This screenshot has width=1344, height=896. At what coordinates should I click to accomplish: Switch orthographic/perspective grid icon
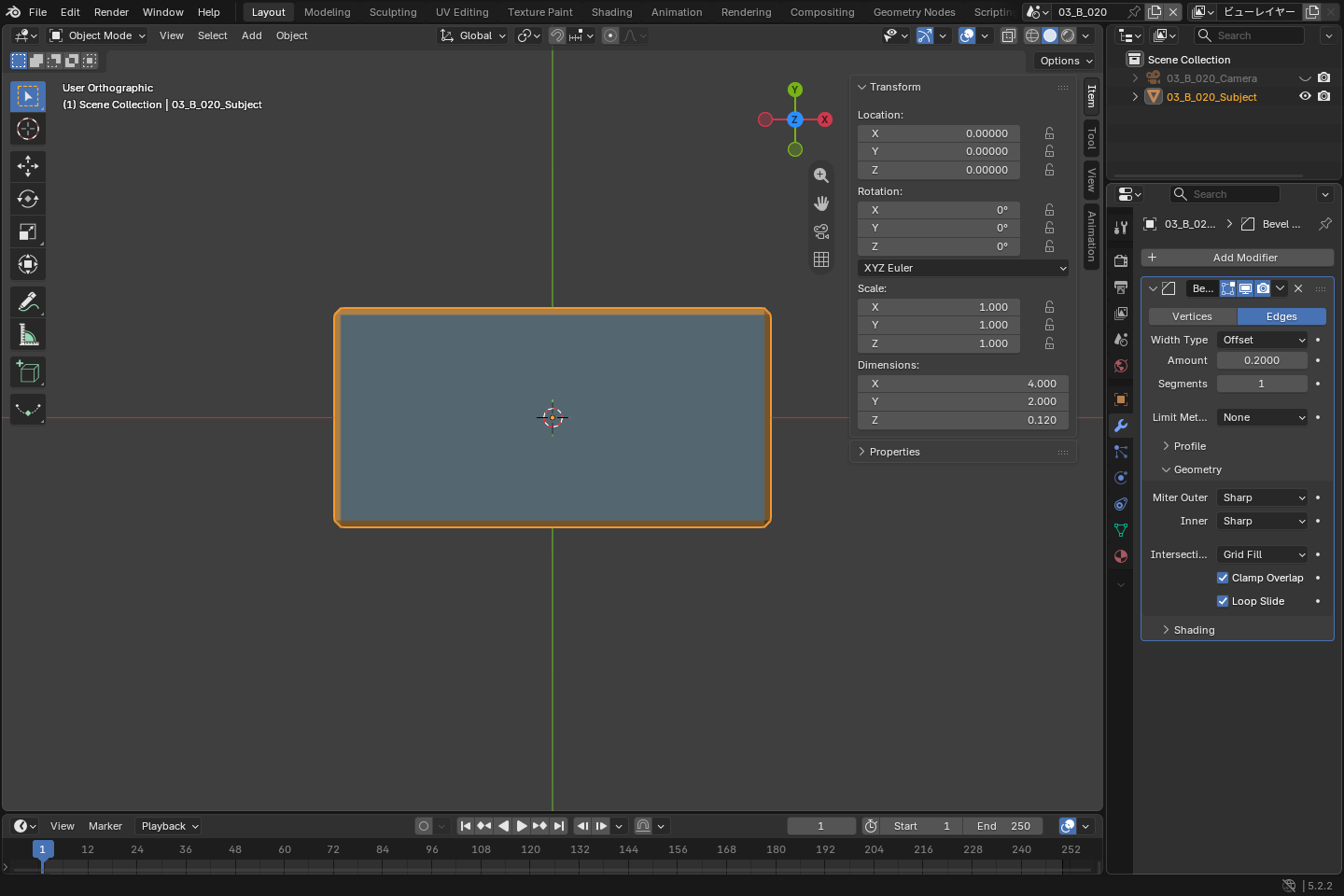tap(821, 259)
